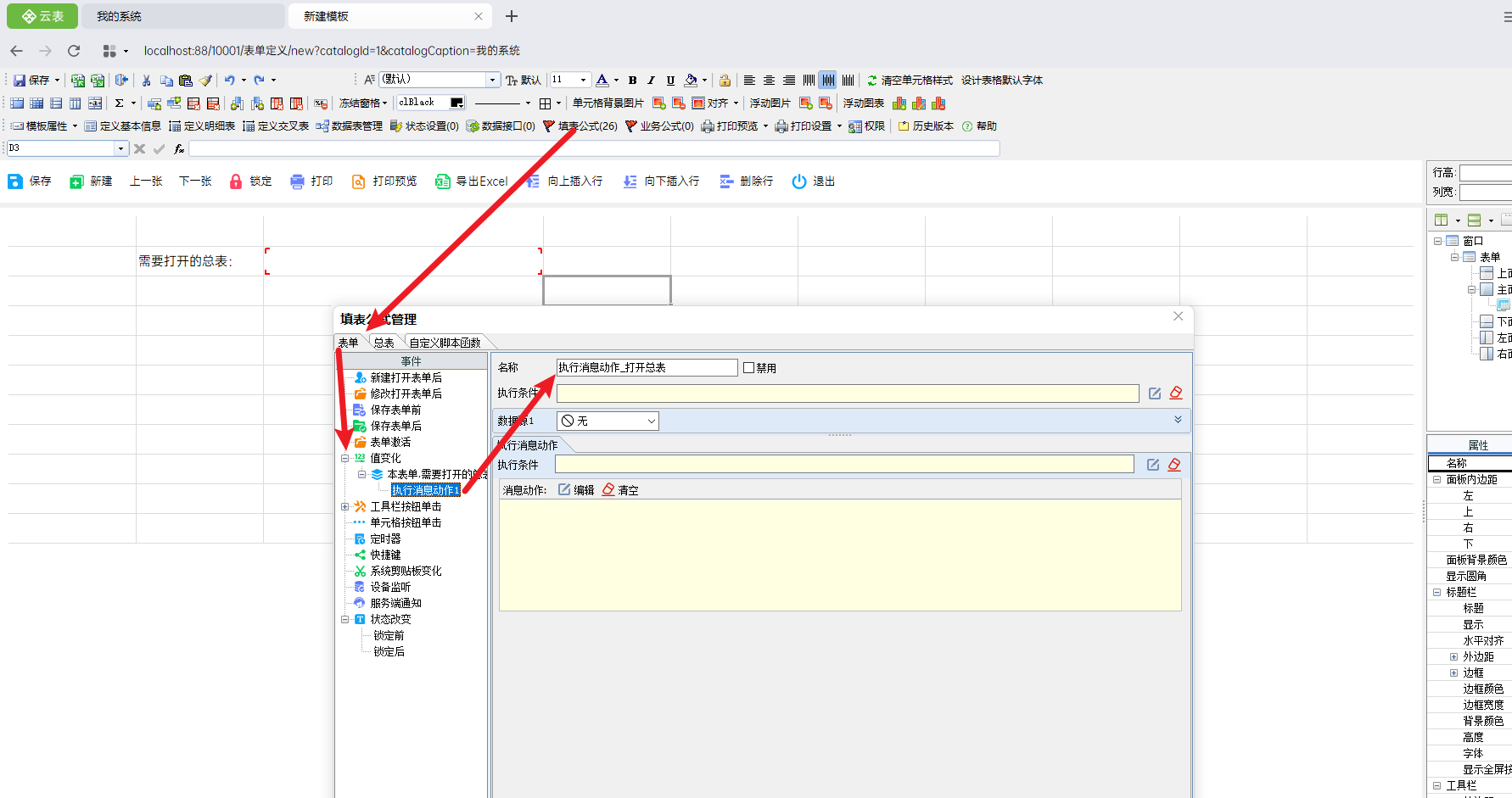Expand the 工具栏按钮单击 tree node
This screenshot has width=1512, height=798.
345,507
